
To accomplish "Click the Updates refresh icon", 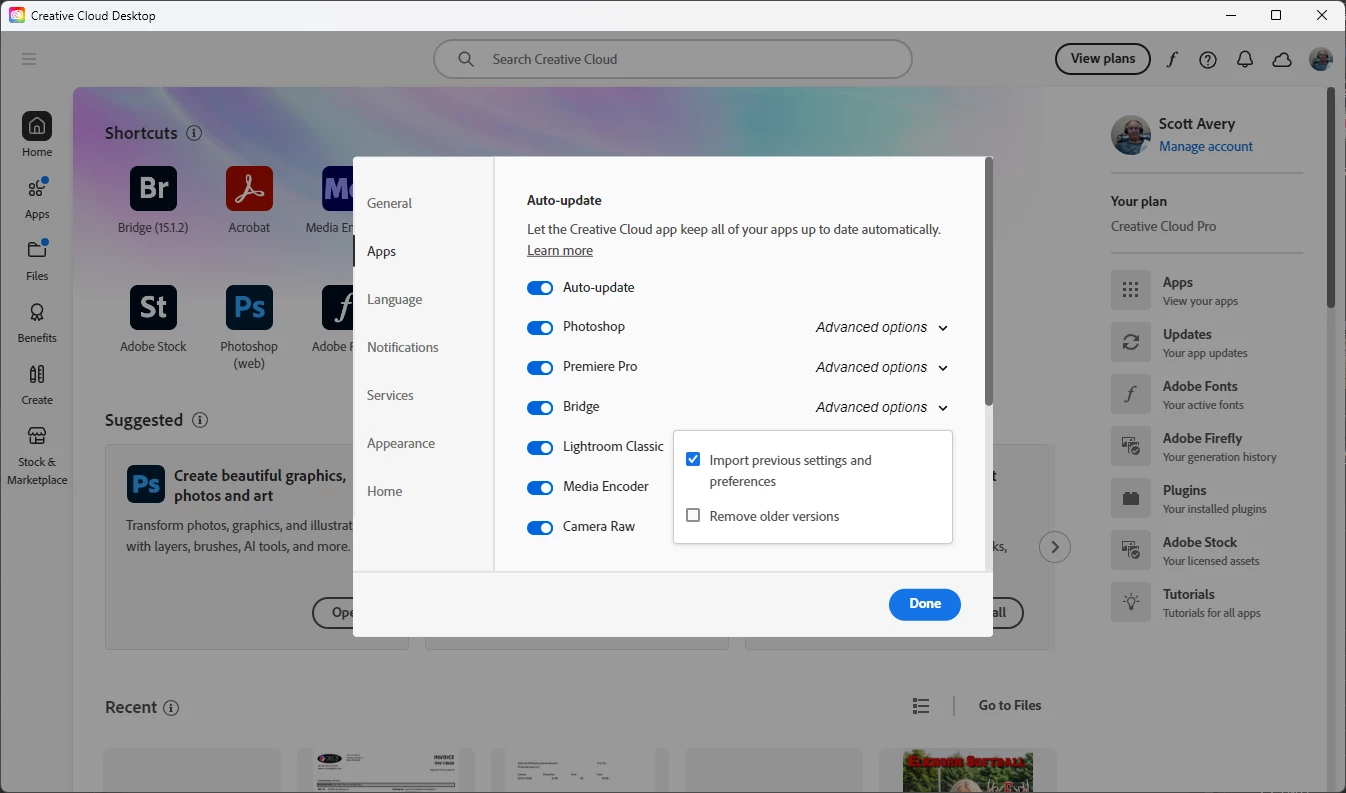I will point(1131,342).
